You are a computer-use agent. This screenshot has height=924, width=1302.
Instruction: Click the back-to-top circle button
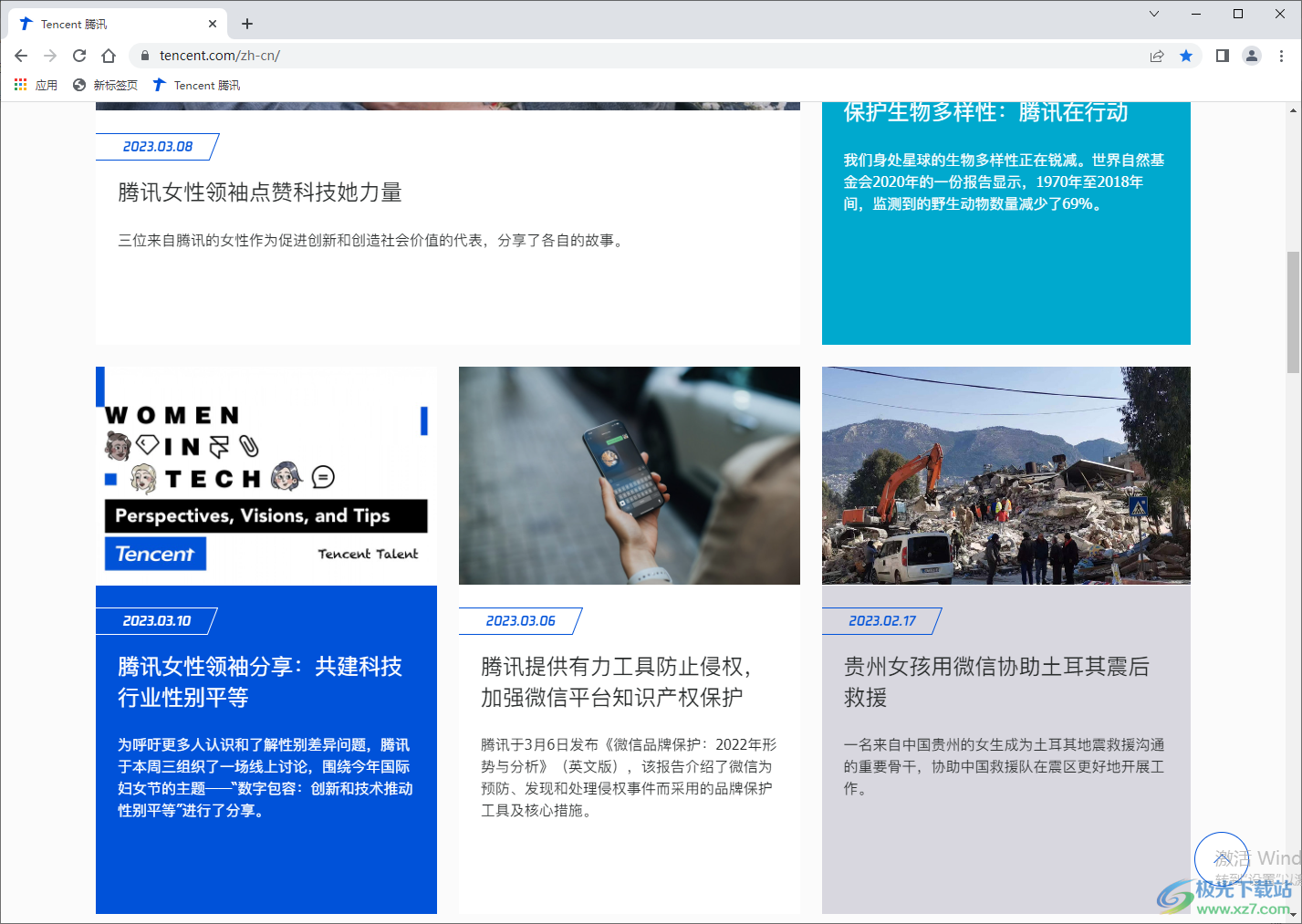pyautogui.click(x=1222, y=859)
